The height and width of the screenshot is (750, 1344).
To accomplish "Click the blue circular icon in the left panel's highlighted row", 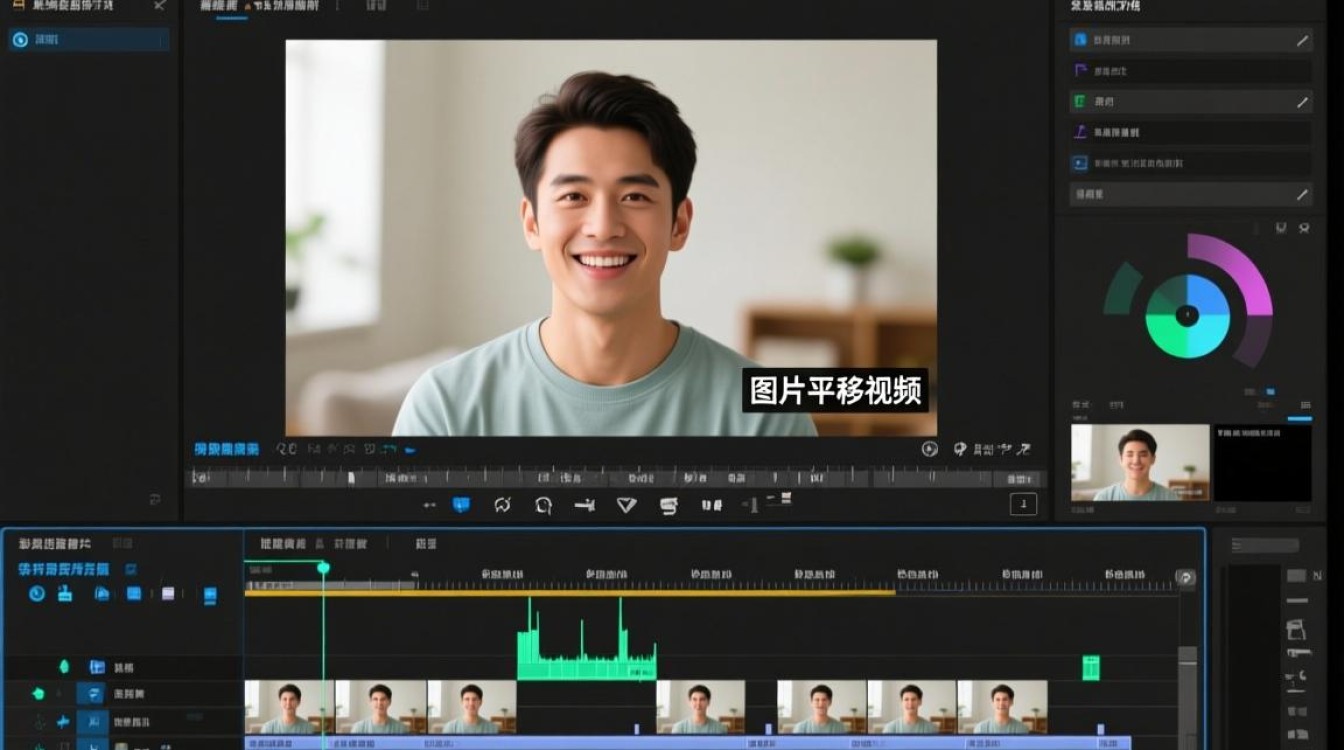I will coord(20,40).
